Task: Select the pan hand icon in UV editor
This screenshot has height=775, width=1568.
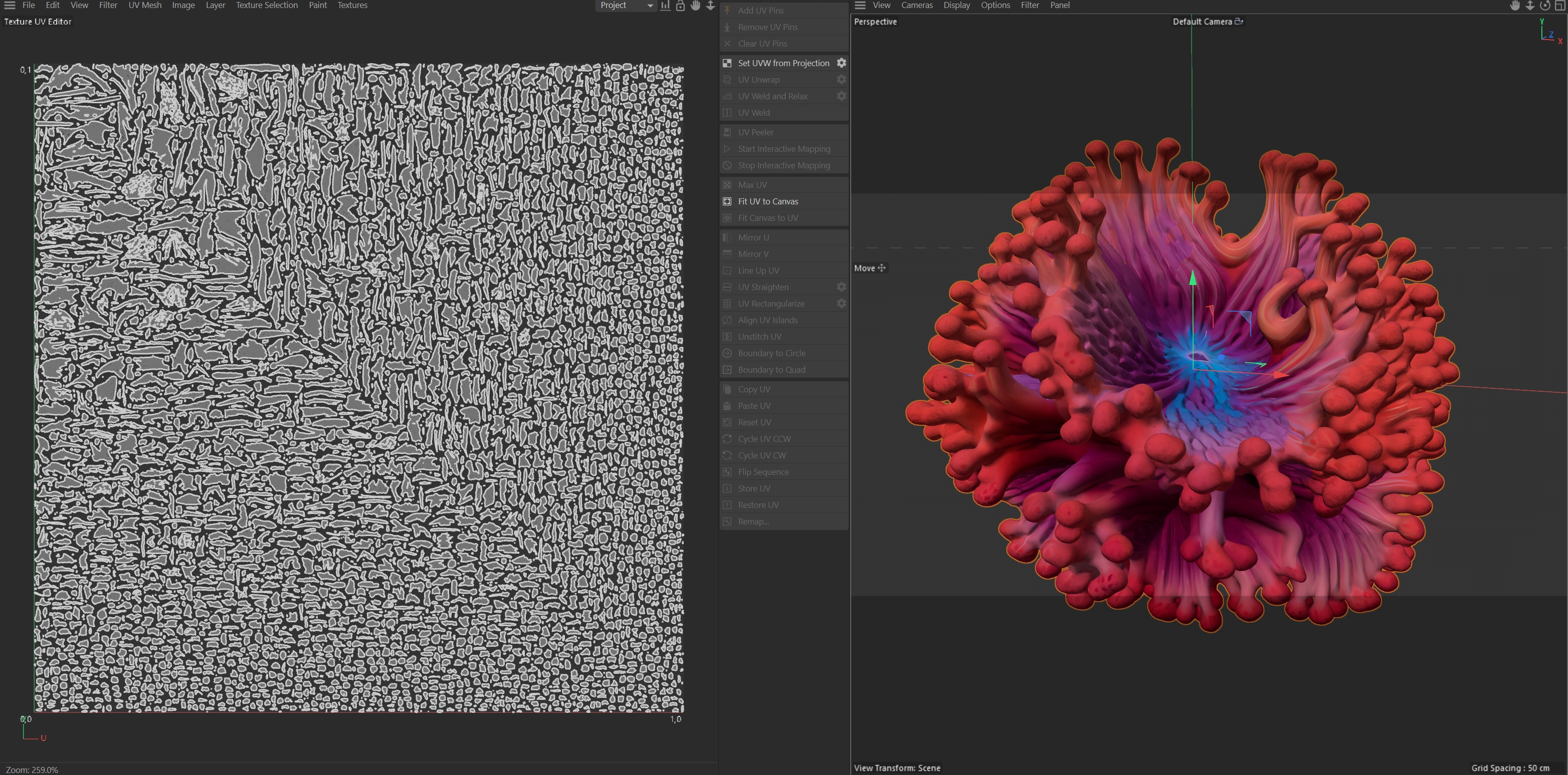Action: pos(695,6)
